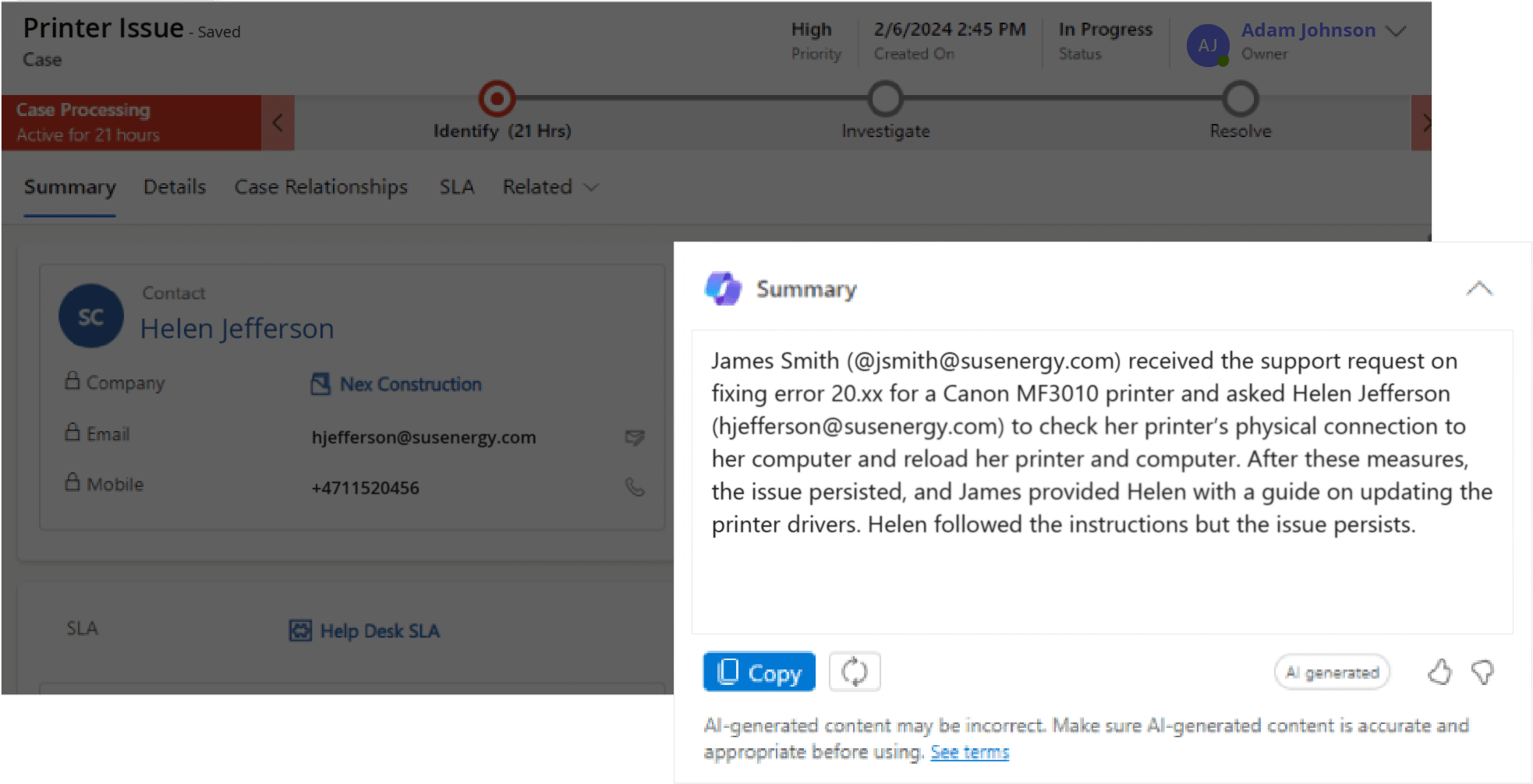Give the AI summary a thumbs up
Screen dimensions: 1533x784
[1440, 672]
